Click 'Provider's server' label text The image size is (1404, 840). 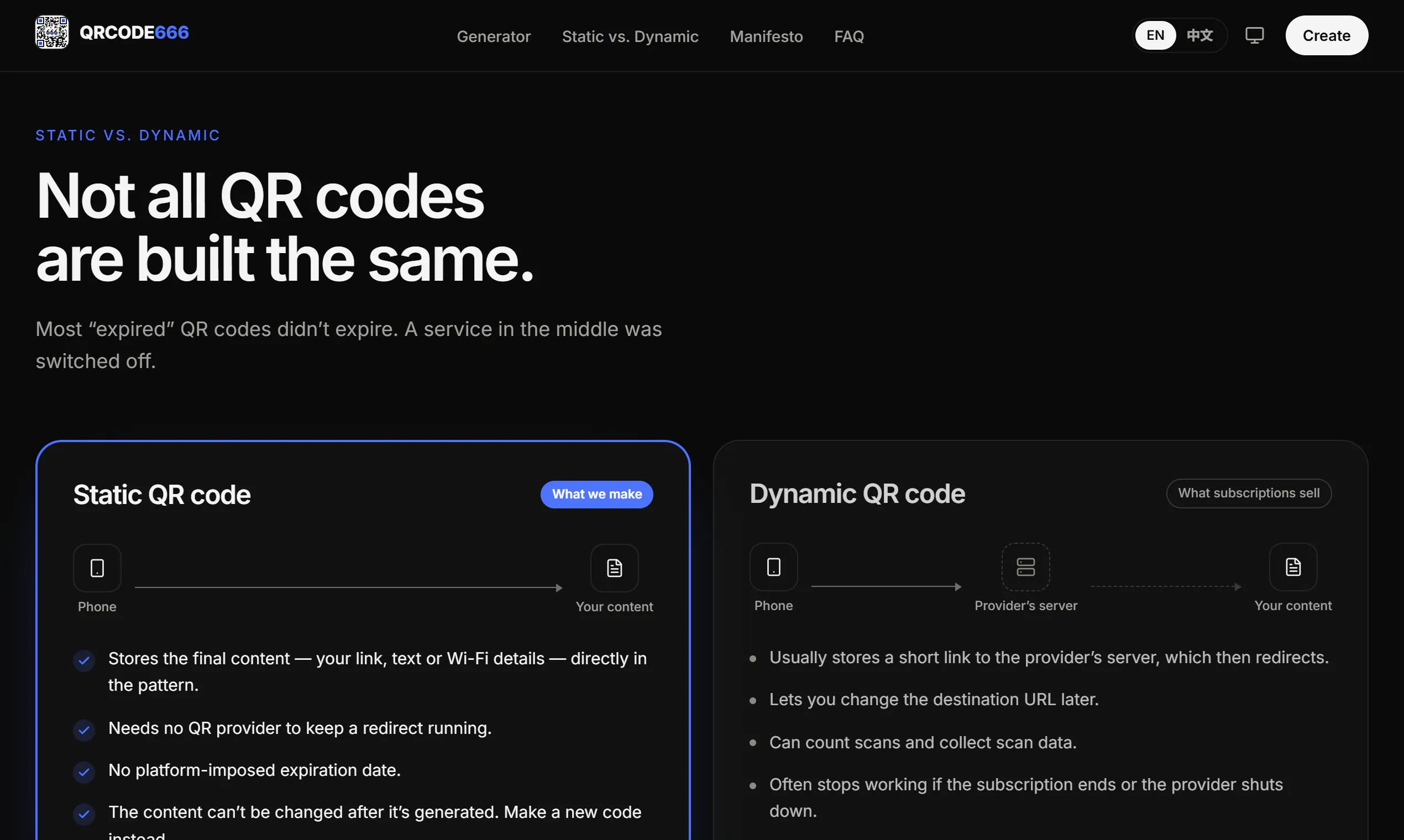1025,606
